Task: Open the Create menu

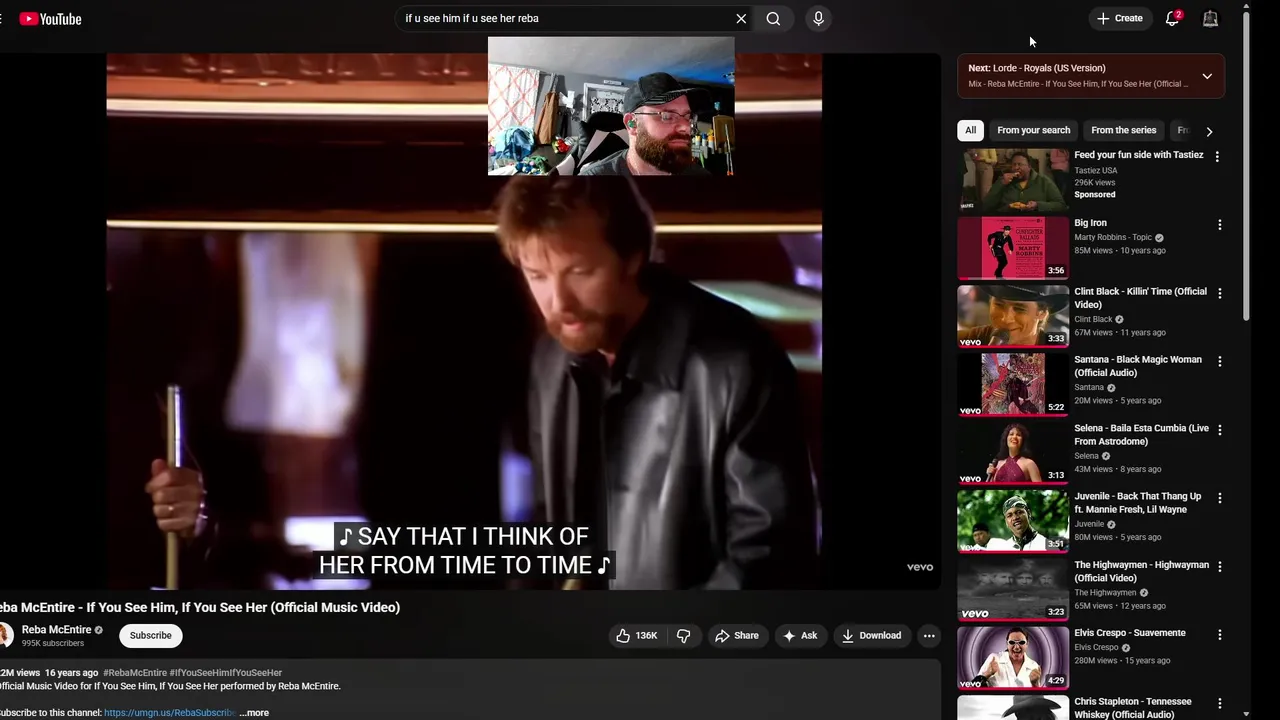Action: tap(1120, 18)
